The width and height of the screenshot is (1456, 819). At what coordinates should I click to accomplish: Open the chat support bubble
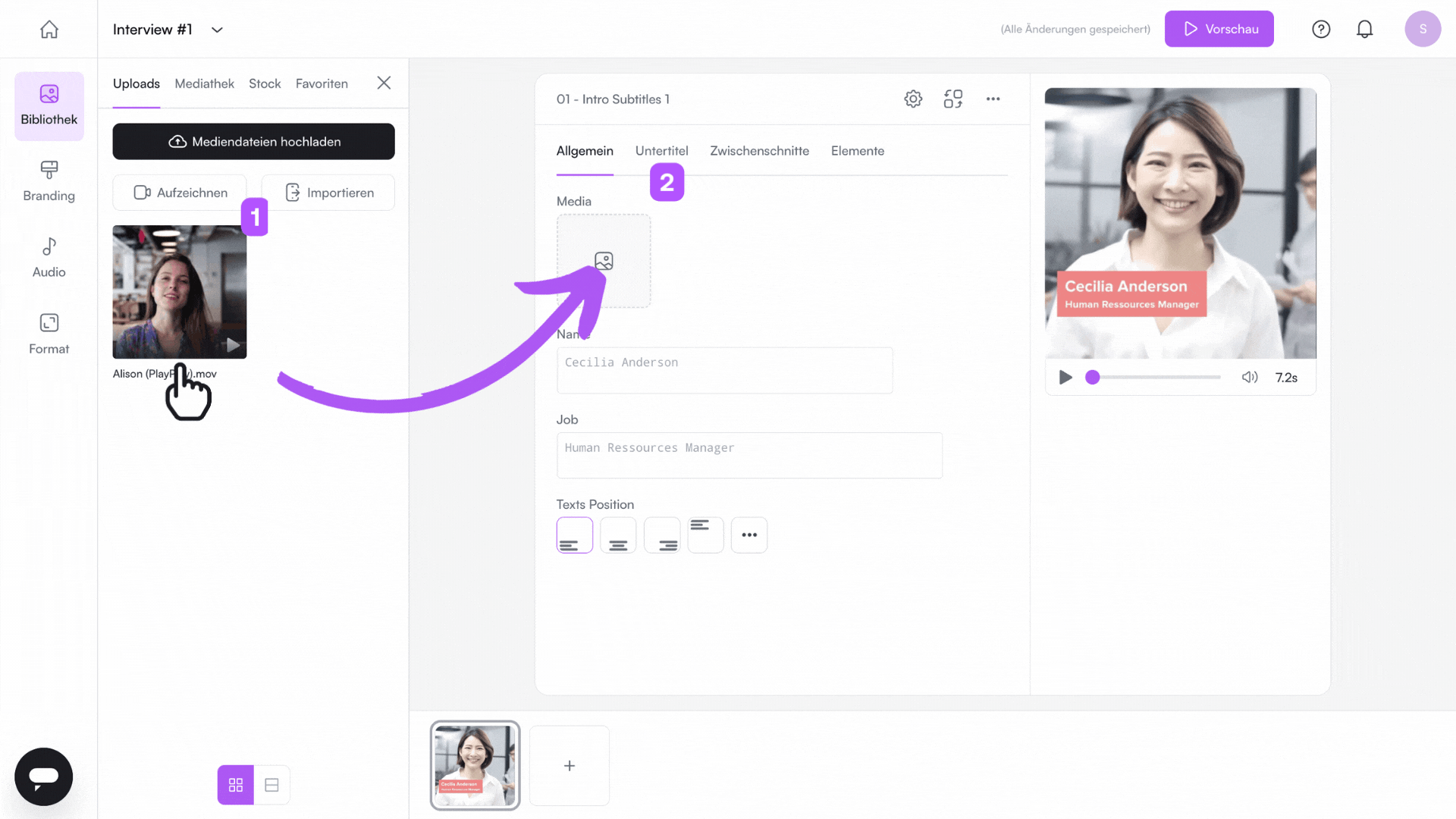[x=44, y=777]
